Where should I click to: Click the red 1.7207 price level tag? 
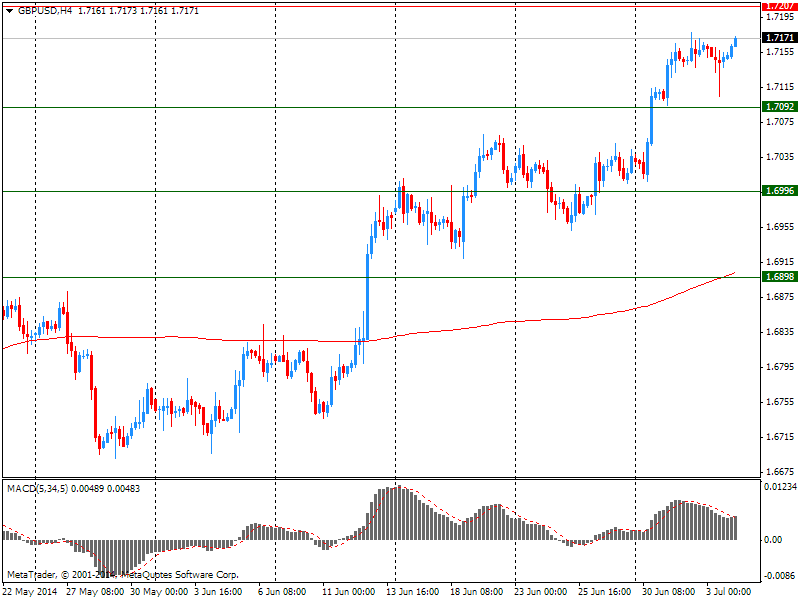[x=780, y=6]
